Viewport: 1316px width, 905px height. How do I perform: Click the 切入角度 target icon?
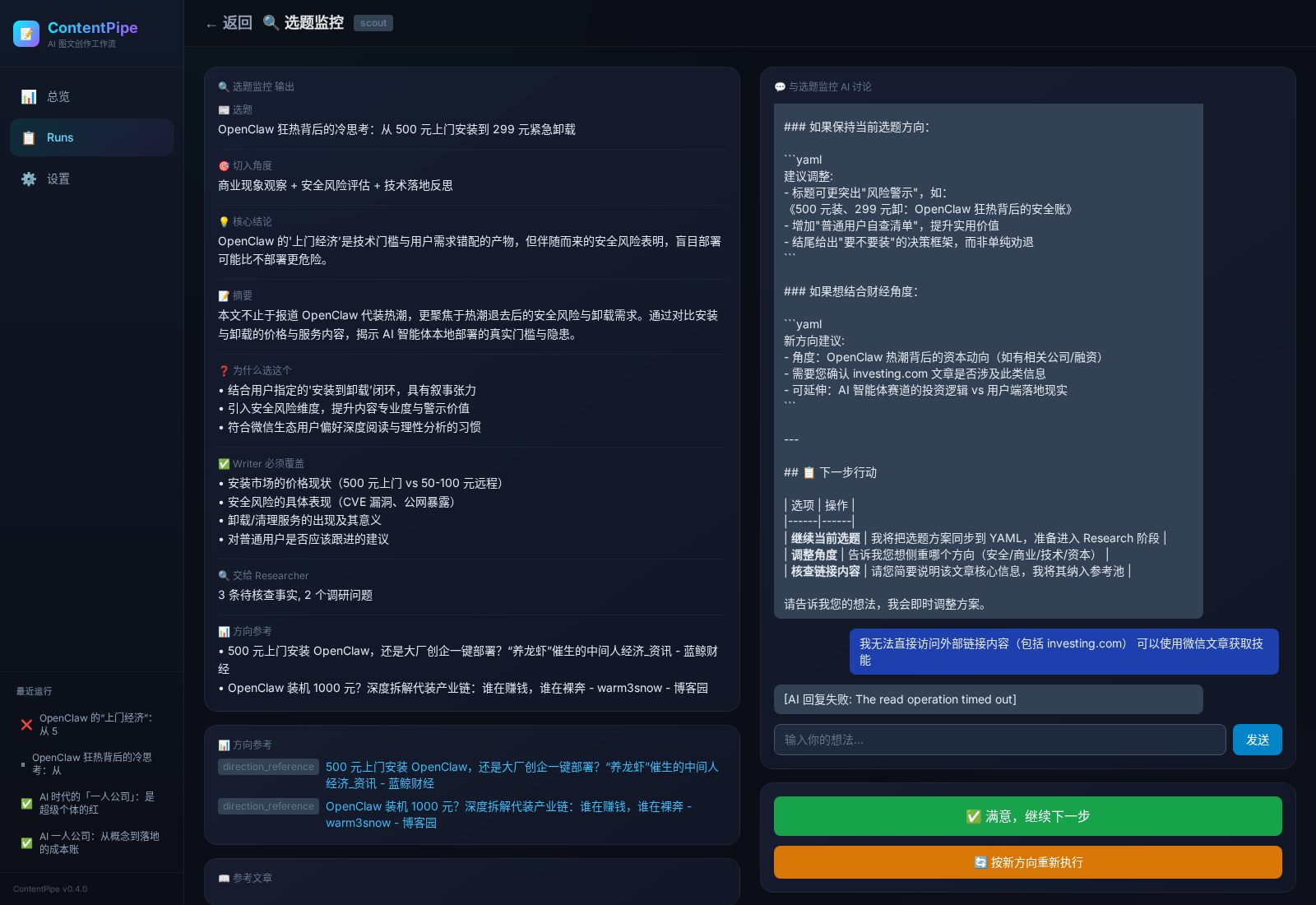click(224, 166)
